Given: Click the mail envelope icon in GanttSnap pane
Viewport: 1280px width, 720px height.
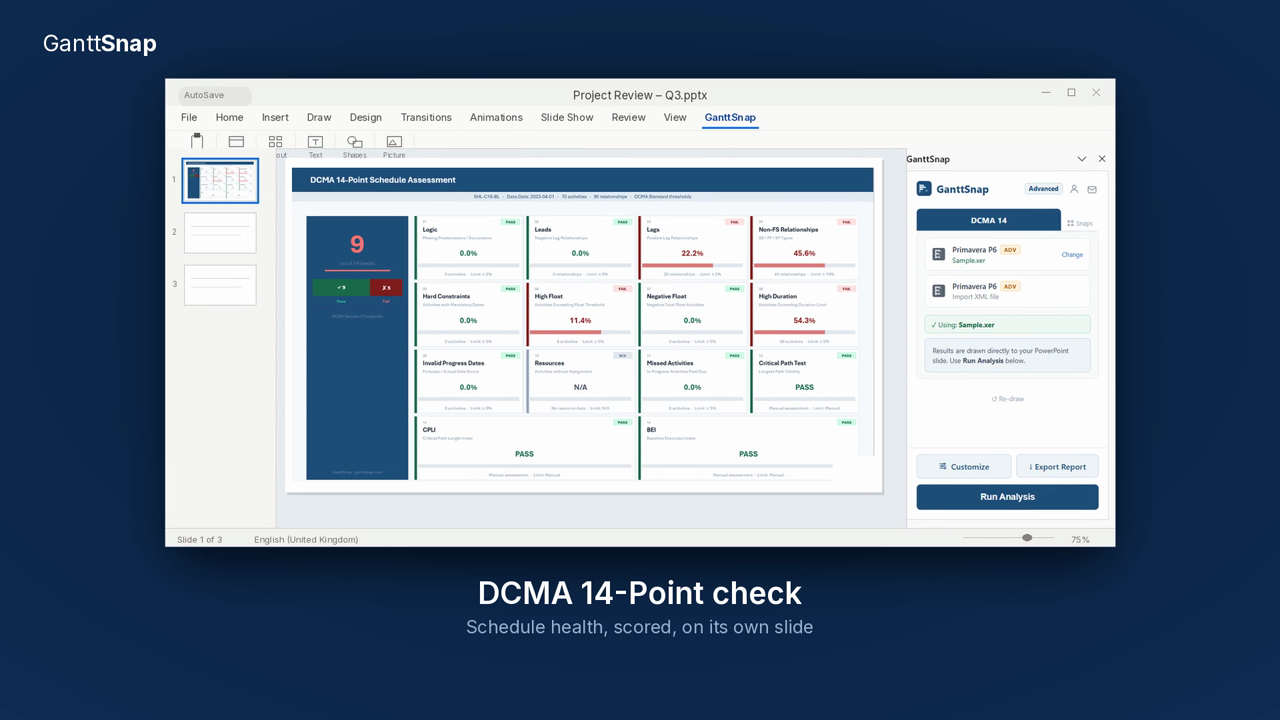Looking at the screenshot, I should pos(1092,189).
